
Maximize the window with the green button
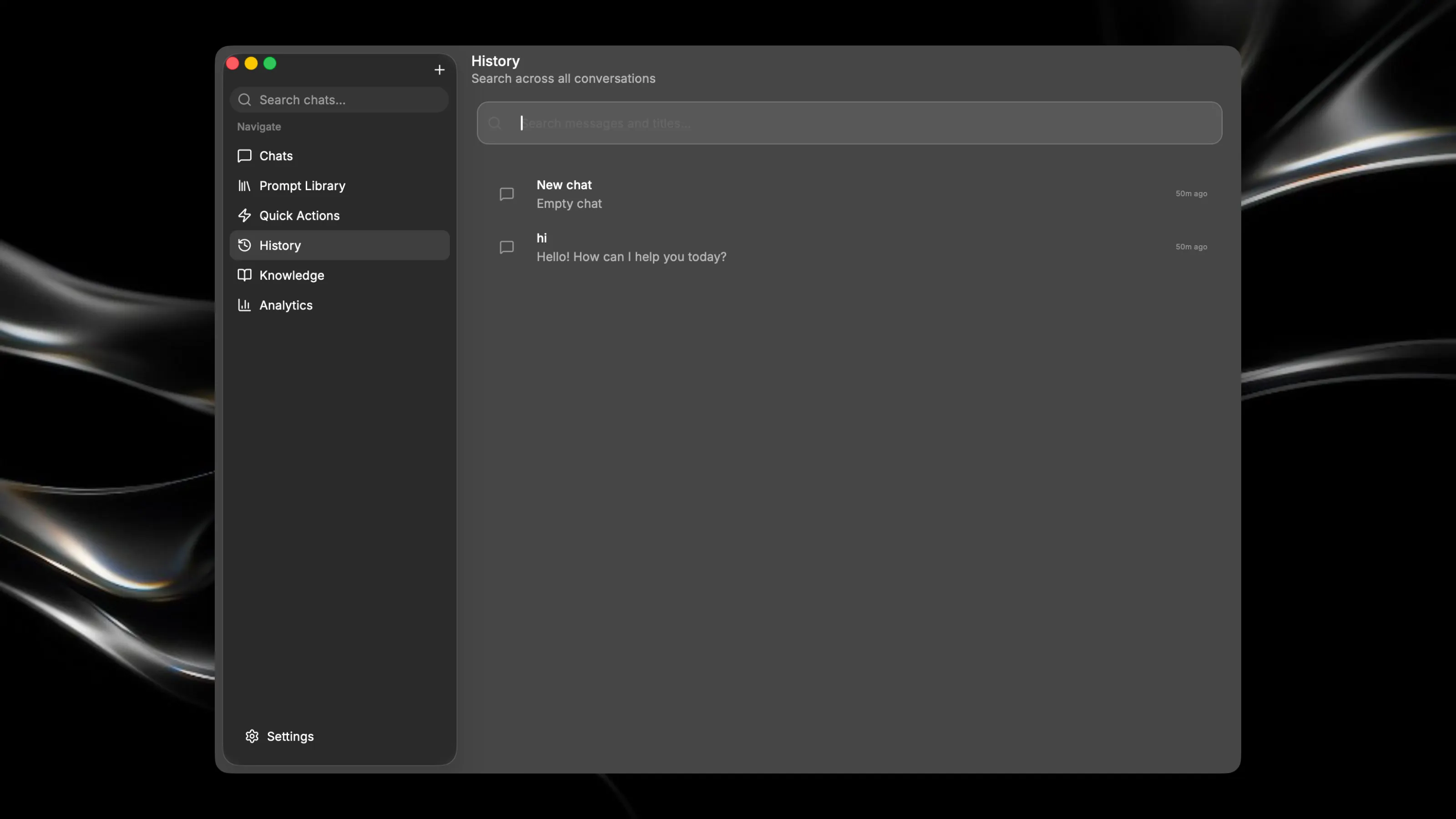(x=270, y=63)
